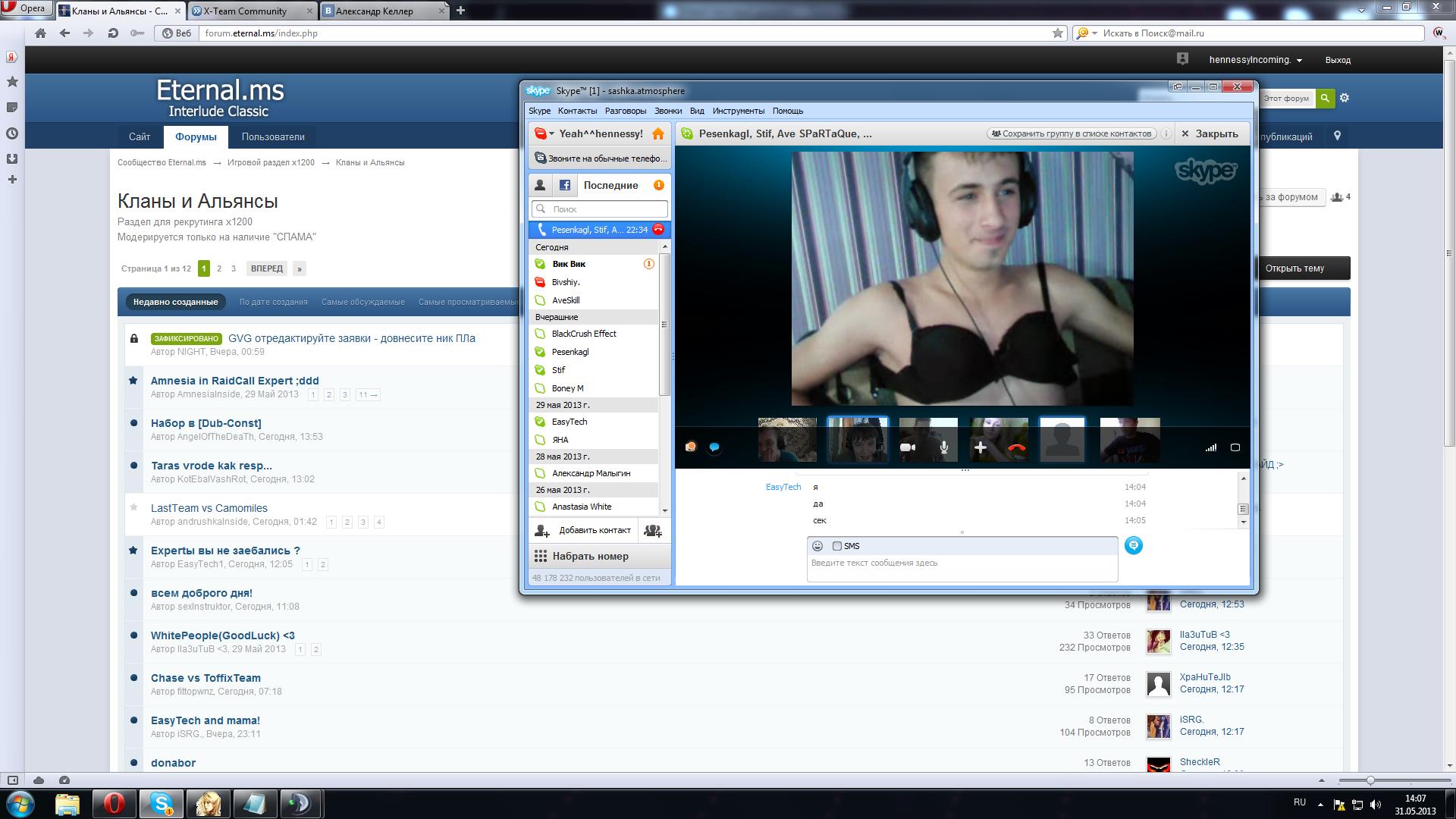Viewport: 1456px width, 819px height.
Task: Open the Звонки menu in Skype
Action: (667, 111)
